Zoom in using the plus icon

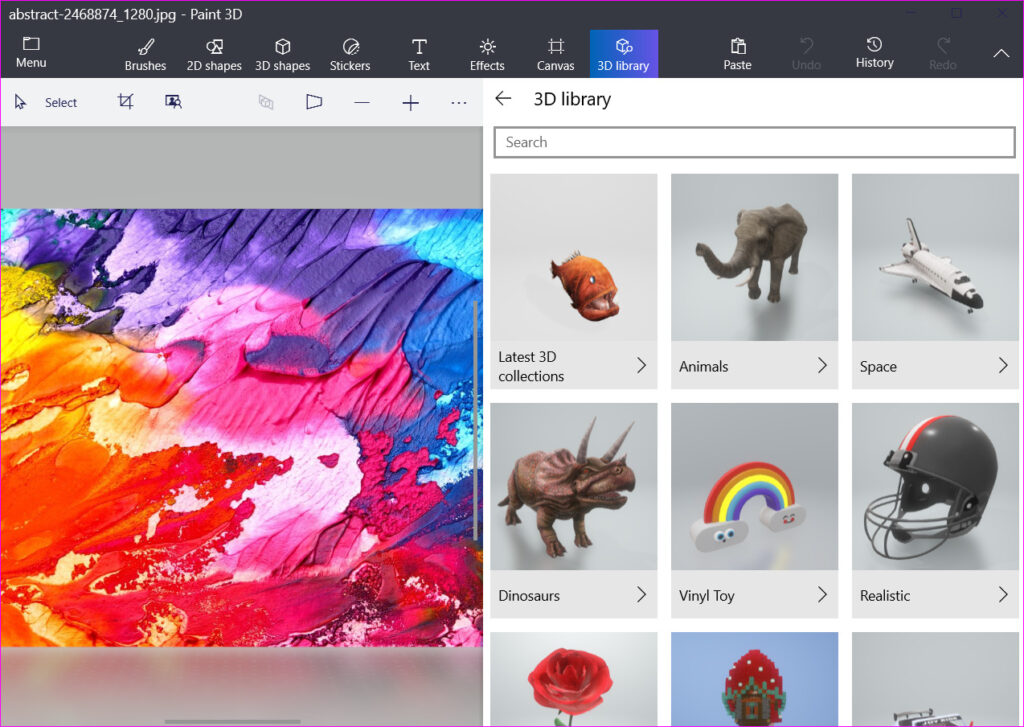click(410, 101)
